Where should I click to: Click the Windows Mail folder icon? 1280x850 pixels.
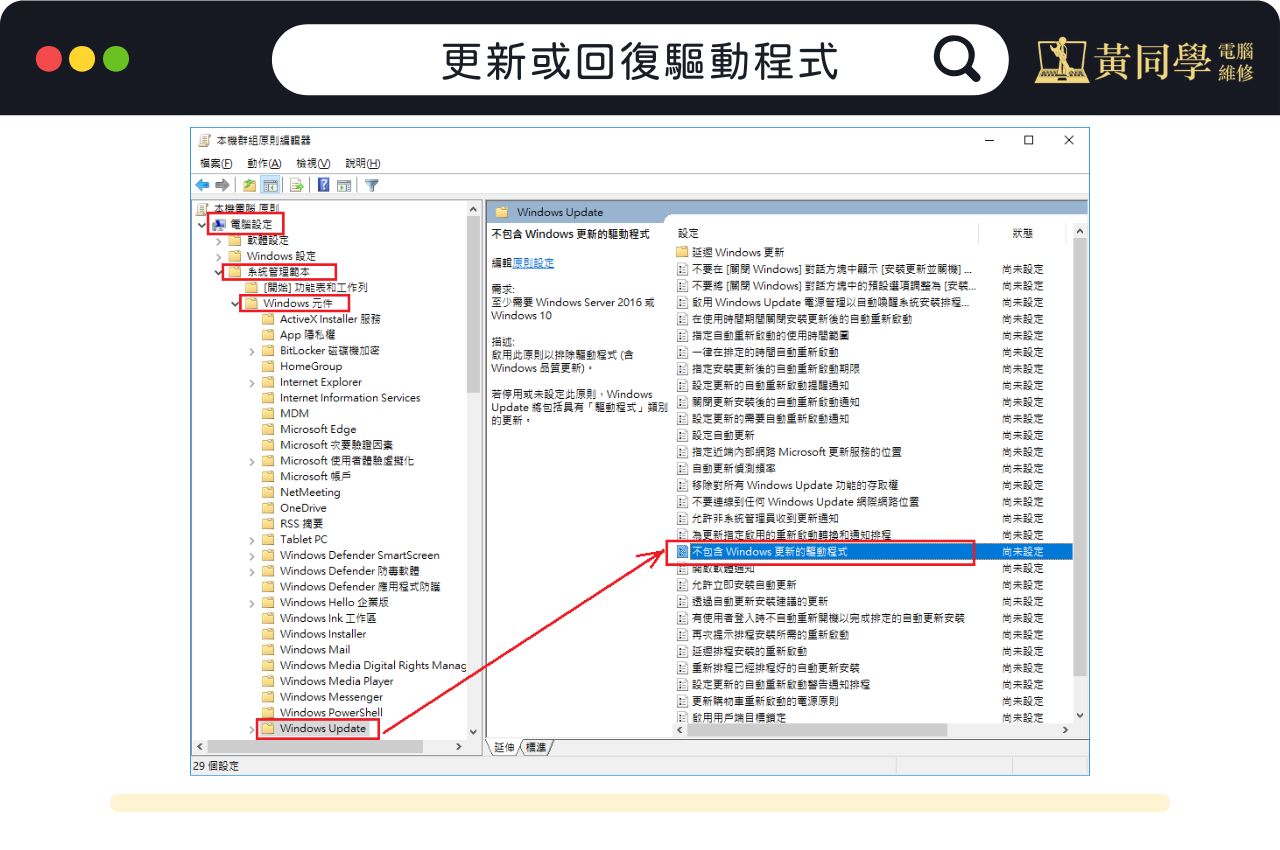[268, 650]
